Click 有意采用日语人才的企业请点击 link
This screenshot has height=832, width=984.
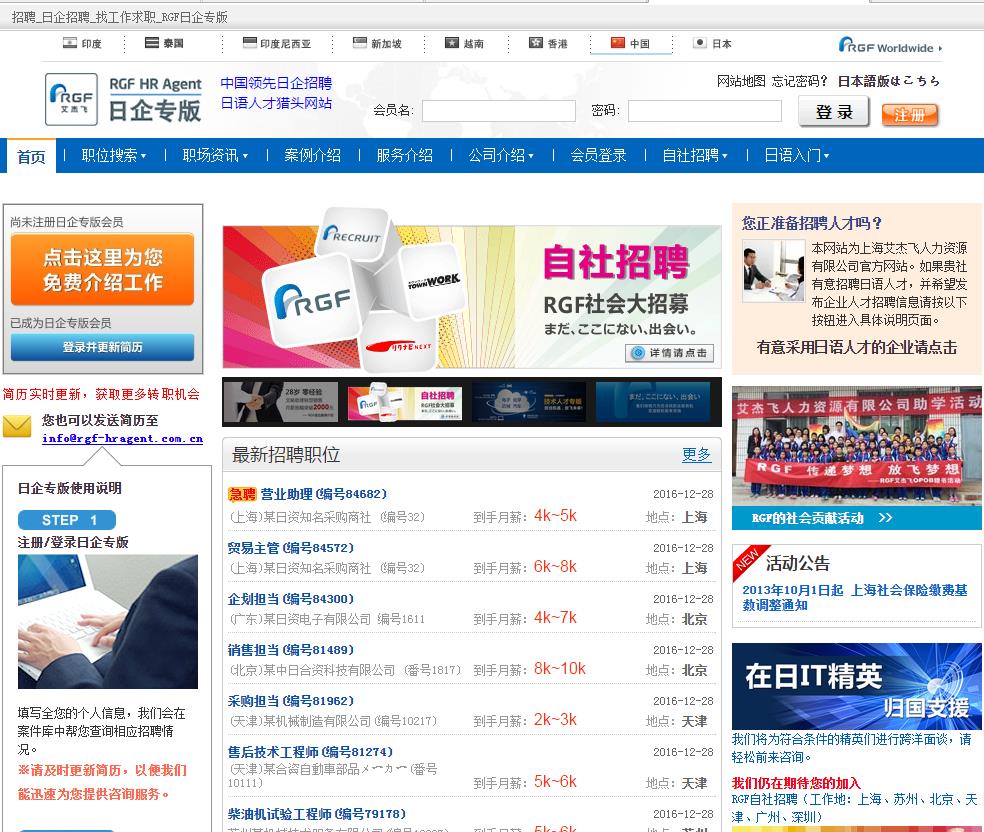point(857,347)
